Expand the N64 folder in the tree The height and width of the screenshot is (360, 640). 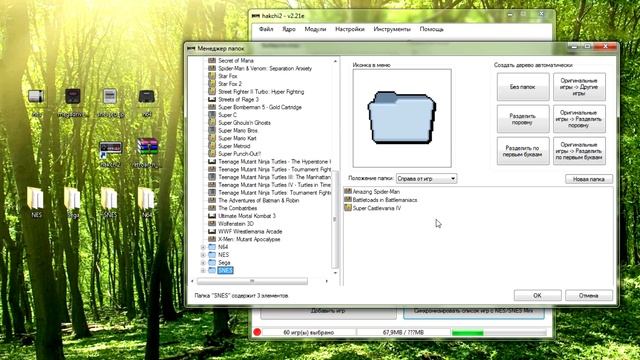(x=203, y=247)
